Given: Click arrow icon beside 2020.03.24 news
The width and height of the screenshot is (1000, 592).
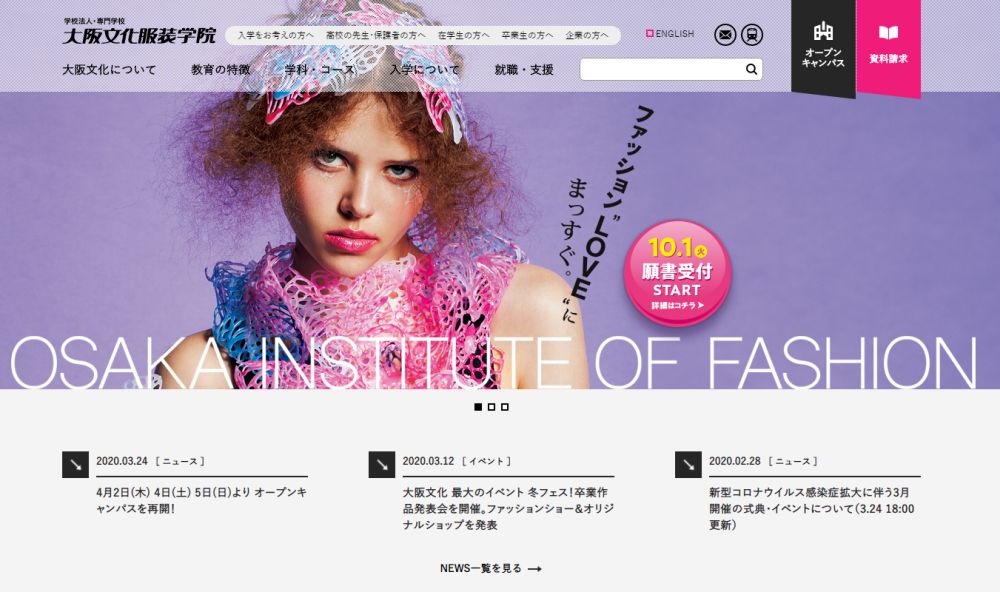Looking at the screenshot, I should click(75, 464).
